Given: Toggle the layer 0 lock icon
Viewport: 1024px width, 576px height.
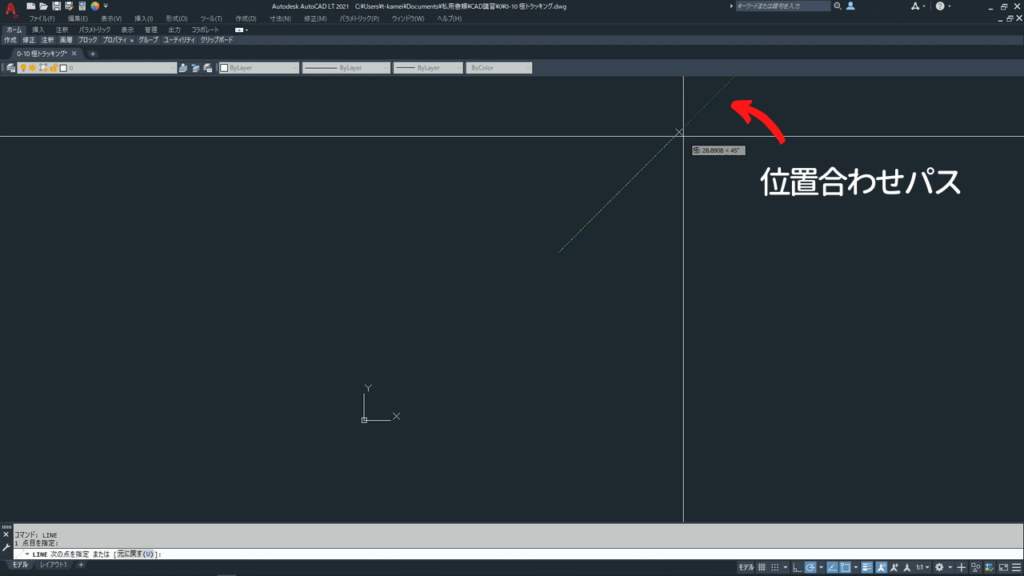Looking at the screenshot, I should pos(53,68).
